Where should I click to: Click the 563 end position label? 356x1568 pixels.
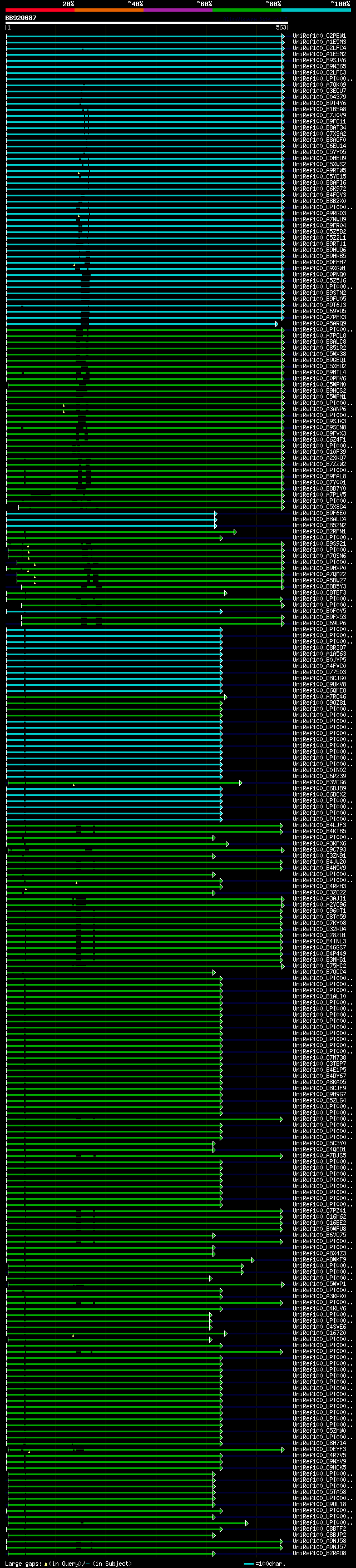click(280, 27)
